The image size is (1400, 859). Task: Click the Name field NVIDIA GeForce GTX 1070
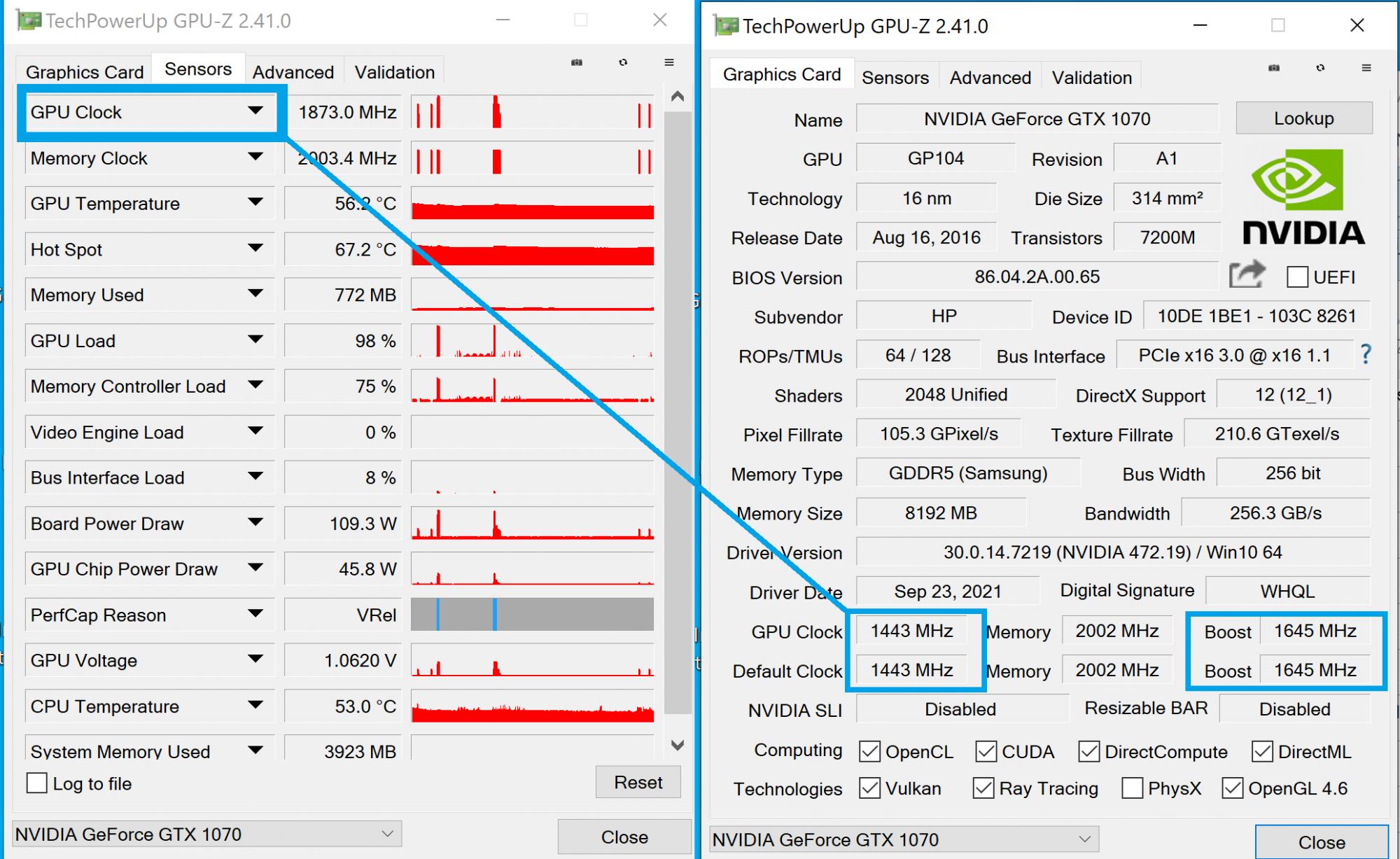(x=1037, y=118)
